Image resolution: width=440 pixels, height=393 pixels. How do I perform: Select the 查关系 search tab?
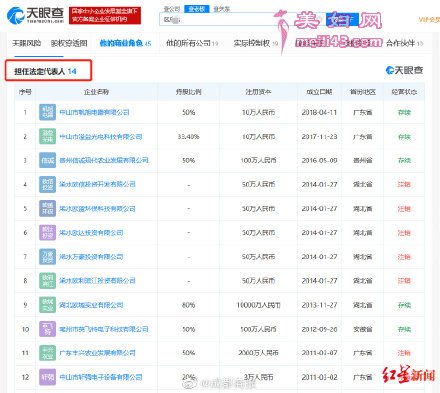pos(222,9)
